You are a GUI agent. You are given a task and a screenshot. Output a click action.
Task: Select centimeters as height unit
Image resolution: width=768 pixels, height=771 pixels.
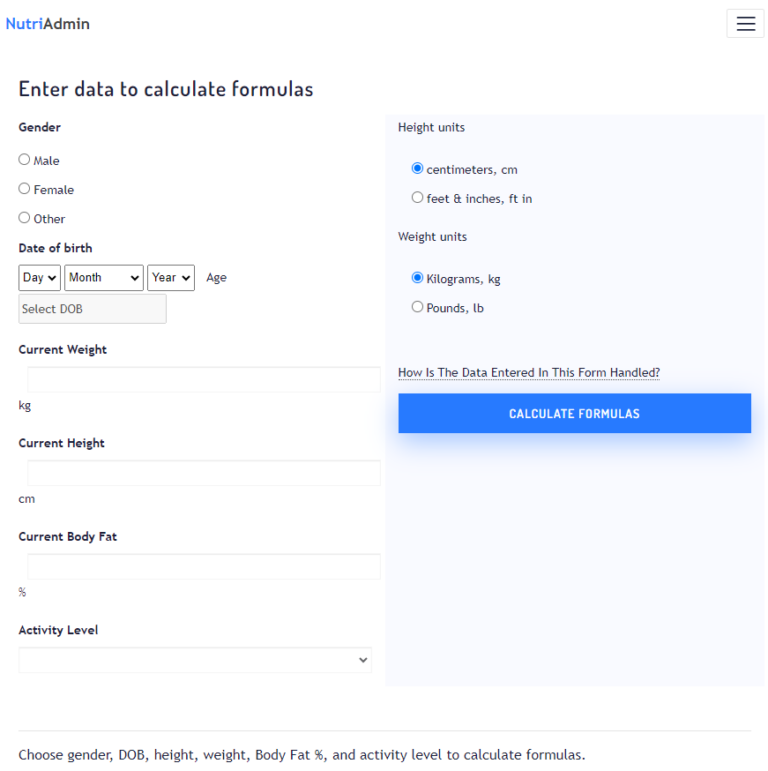(x=418, y=169)
